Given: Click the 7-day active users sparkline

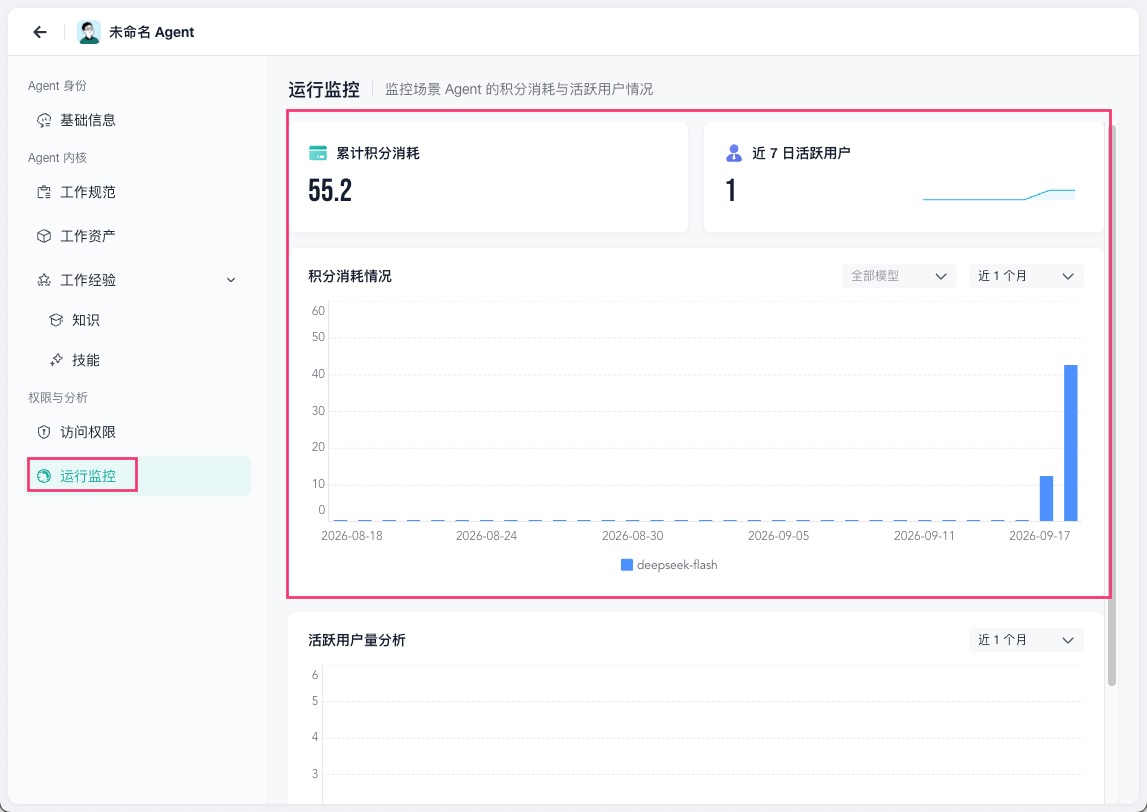Looking at the screenshot, I should coord(999,195).
